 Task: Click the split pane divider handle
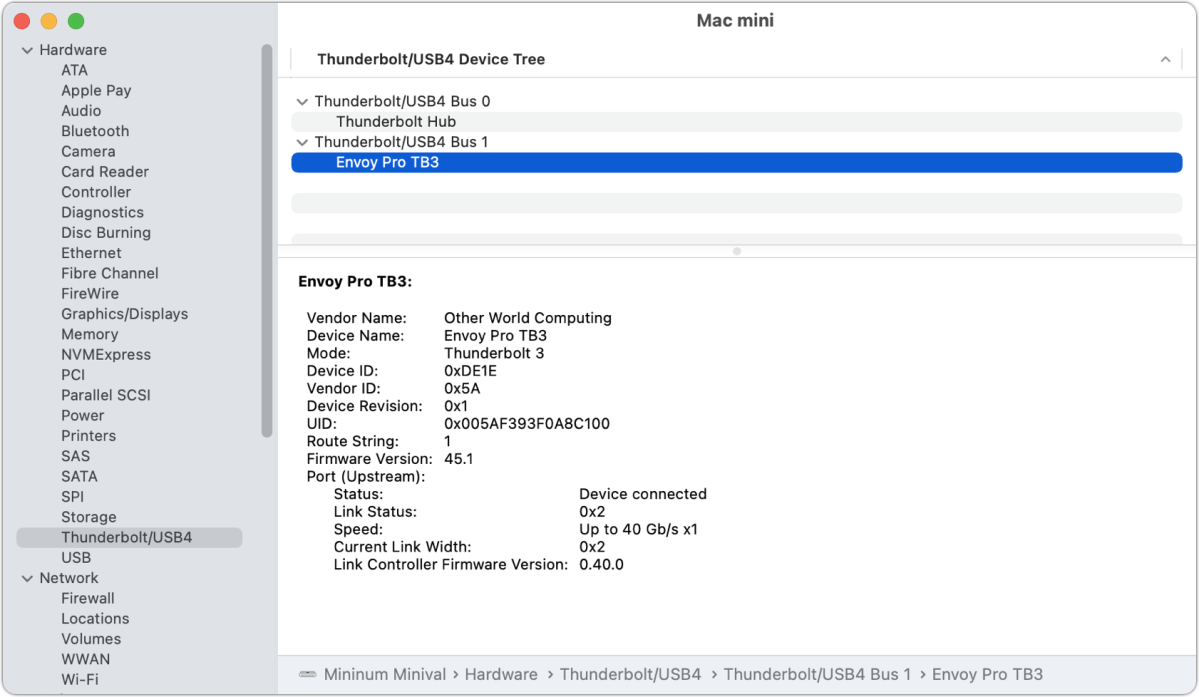tap(736, 251)
